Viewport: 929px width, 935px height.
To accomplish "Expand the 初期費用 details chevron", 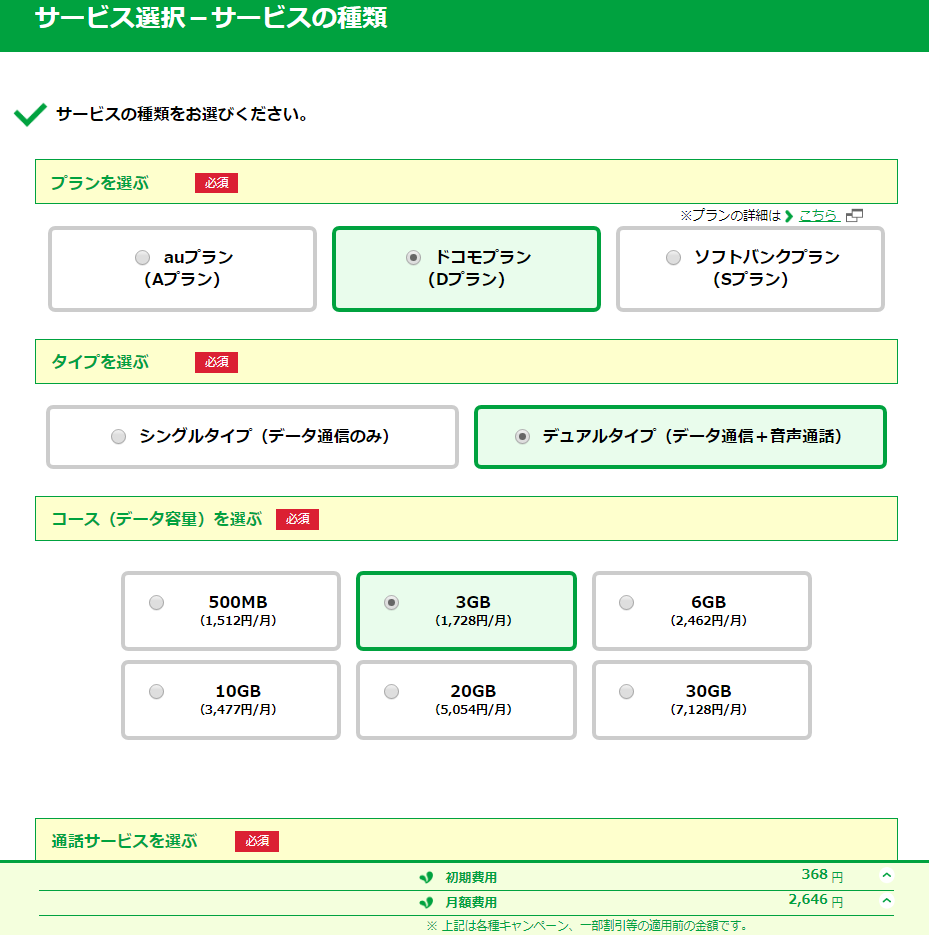I will (x=887, y=875).
